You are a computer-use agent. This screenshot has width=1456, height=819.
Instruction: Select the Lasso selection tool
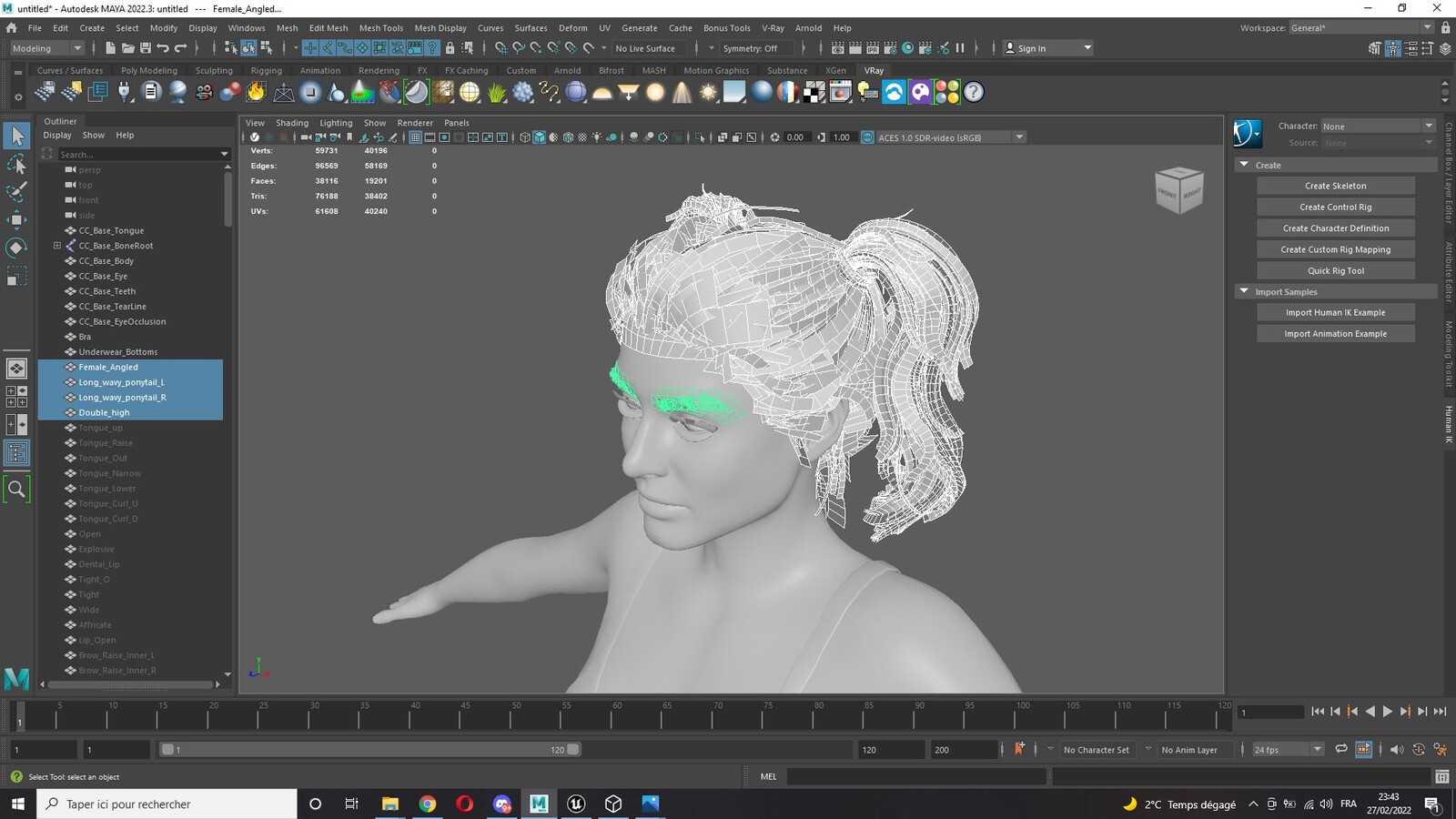(x=16, y=164)
